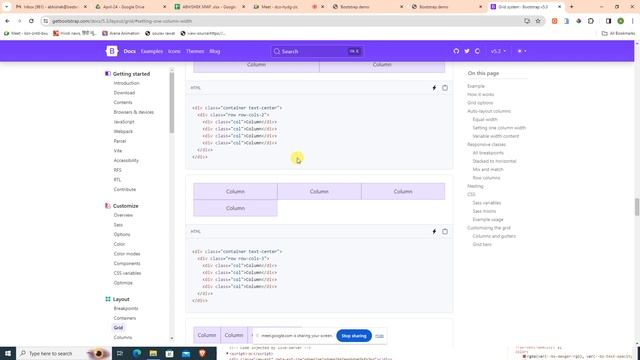Open the Chrome profile avatar
The width and height of the screenshot is (640, 360).
click(x=620, y=21)
